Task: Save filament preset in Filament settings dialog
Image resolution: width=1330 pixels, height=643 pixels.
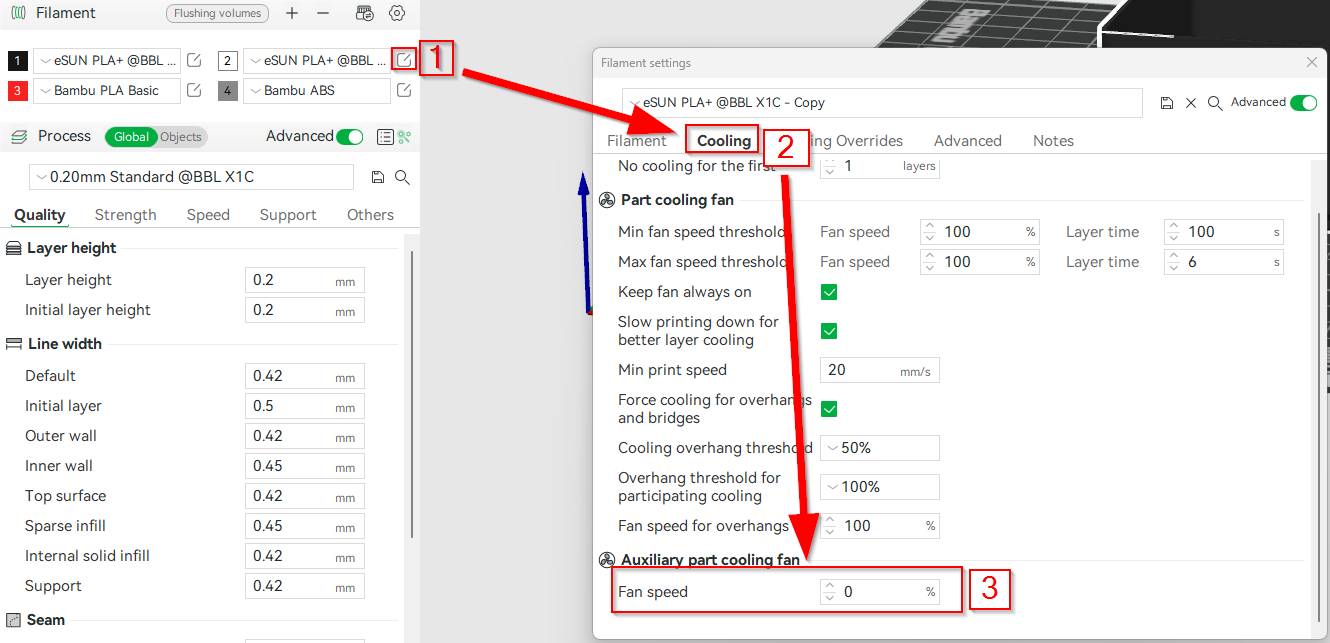Action: pos(1167,103)
